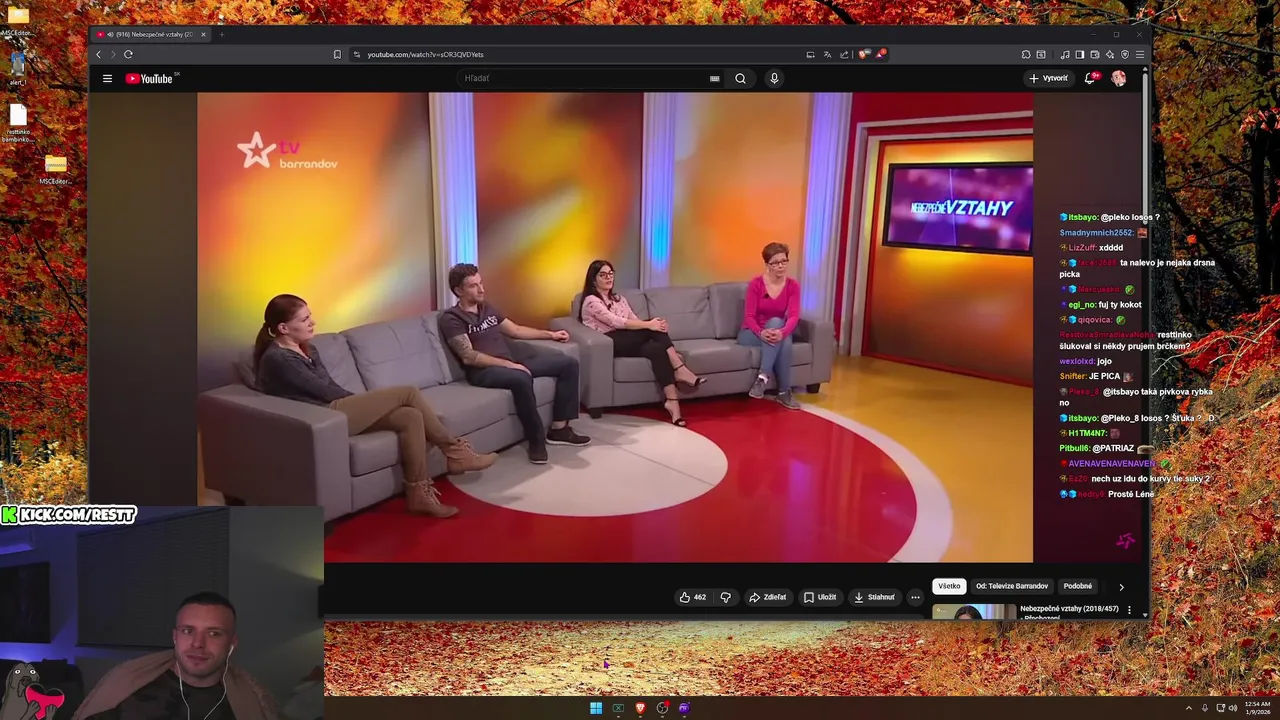This screenshot has height=720, width=1280.
Task: Open the YouTube account avatar menu
Action: pos(1118,78)
